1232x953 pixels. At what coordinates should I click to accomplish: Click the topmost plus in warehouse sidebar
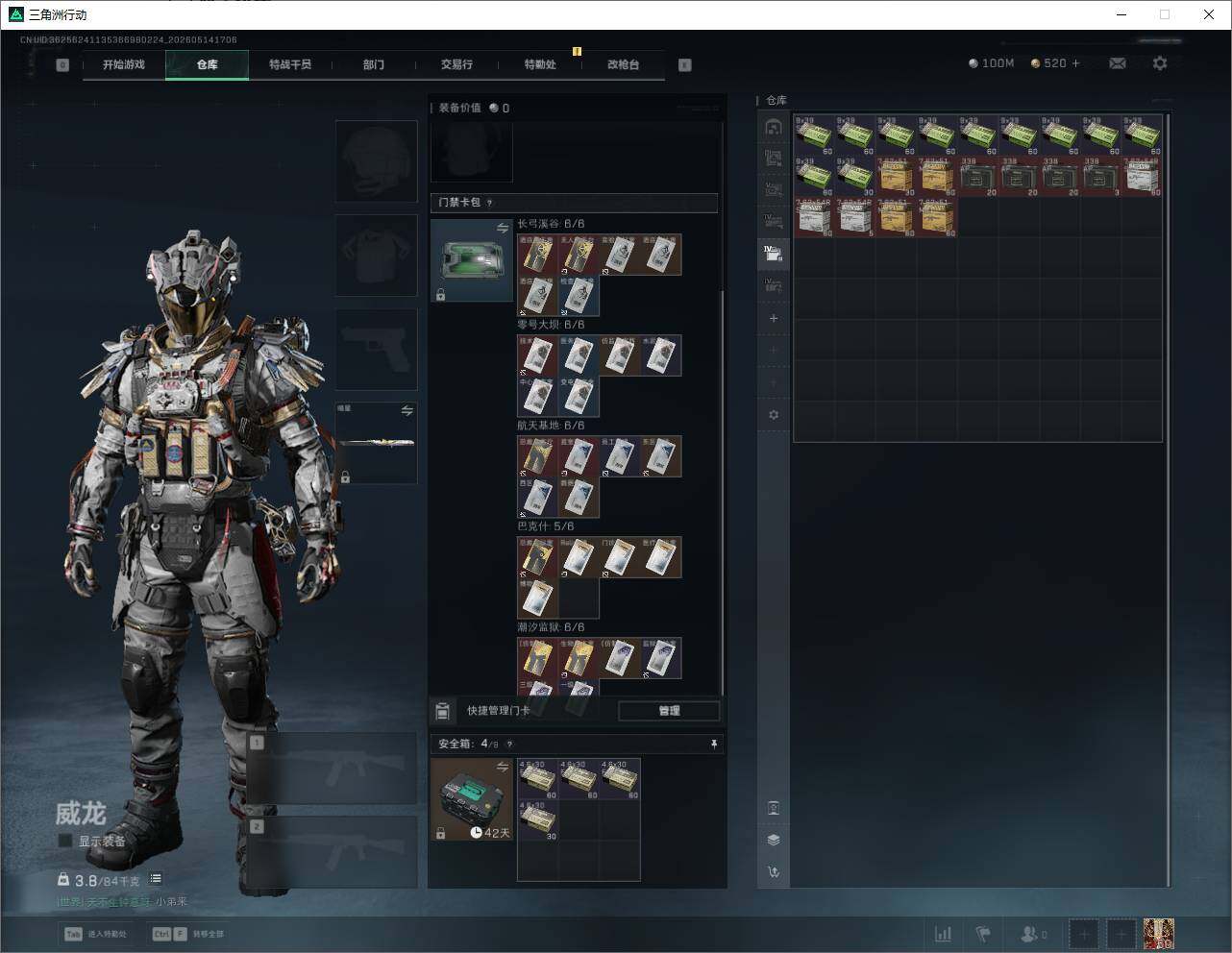coord(774,318)
